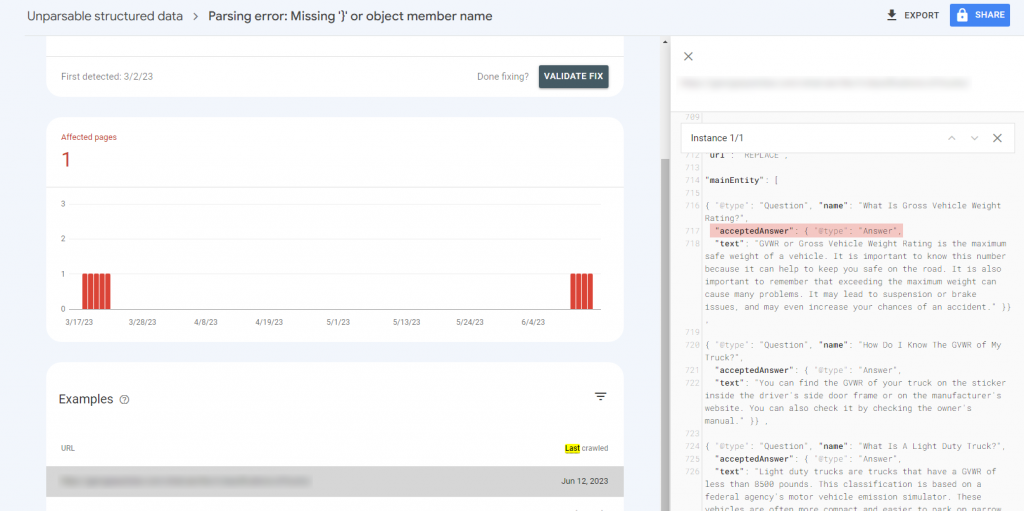Image resolution: width=1024 pixels, height=511 pixels.
Task: Click the URL column header
Action: [x=68, y=448]
